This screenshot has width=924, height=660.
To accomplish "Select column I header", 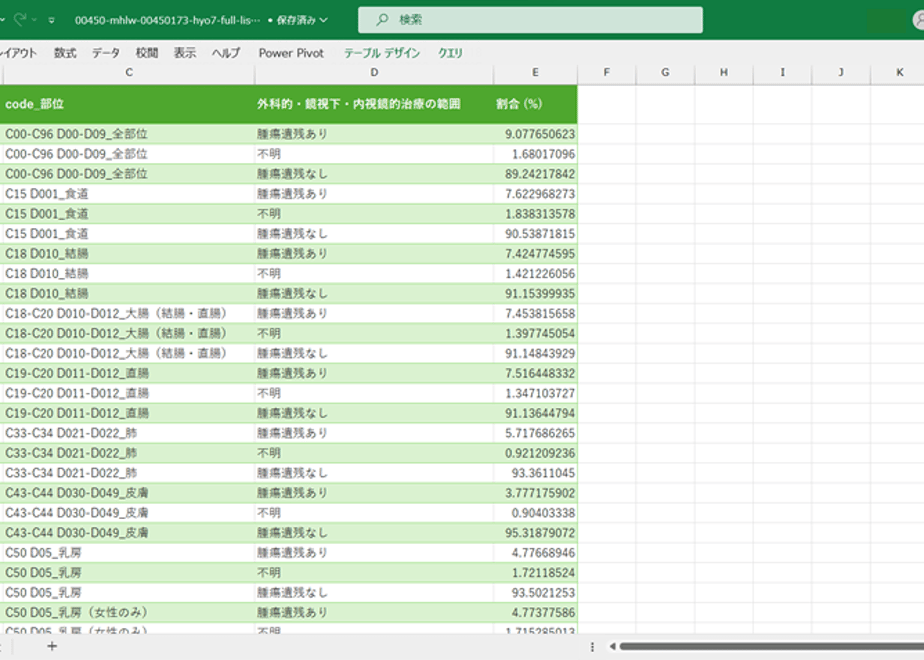I will (x=783, y=72).
